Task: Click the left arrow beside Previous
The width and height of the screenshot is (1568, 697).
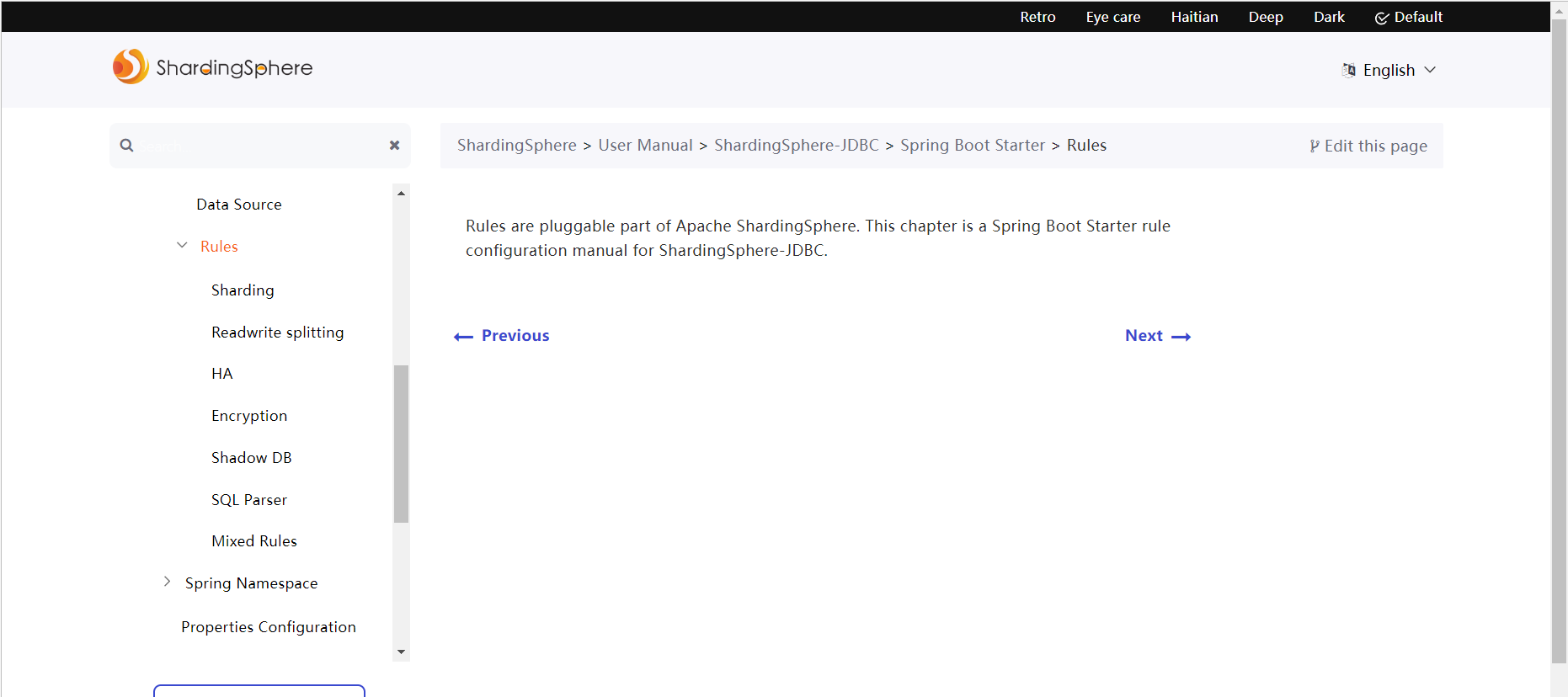Action: click(463, 337)
